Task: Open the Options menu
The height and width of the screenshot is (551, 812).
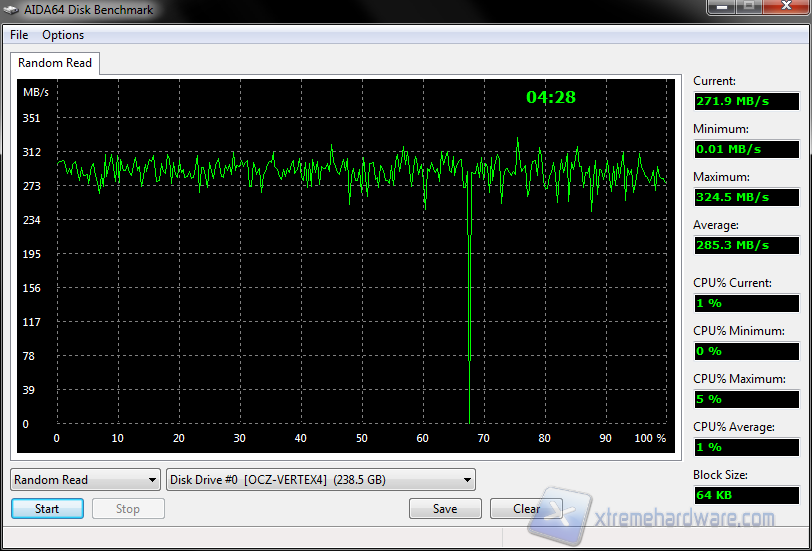Action: click(x=63, y=35)
